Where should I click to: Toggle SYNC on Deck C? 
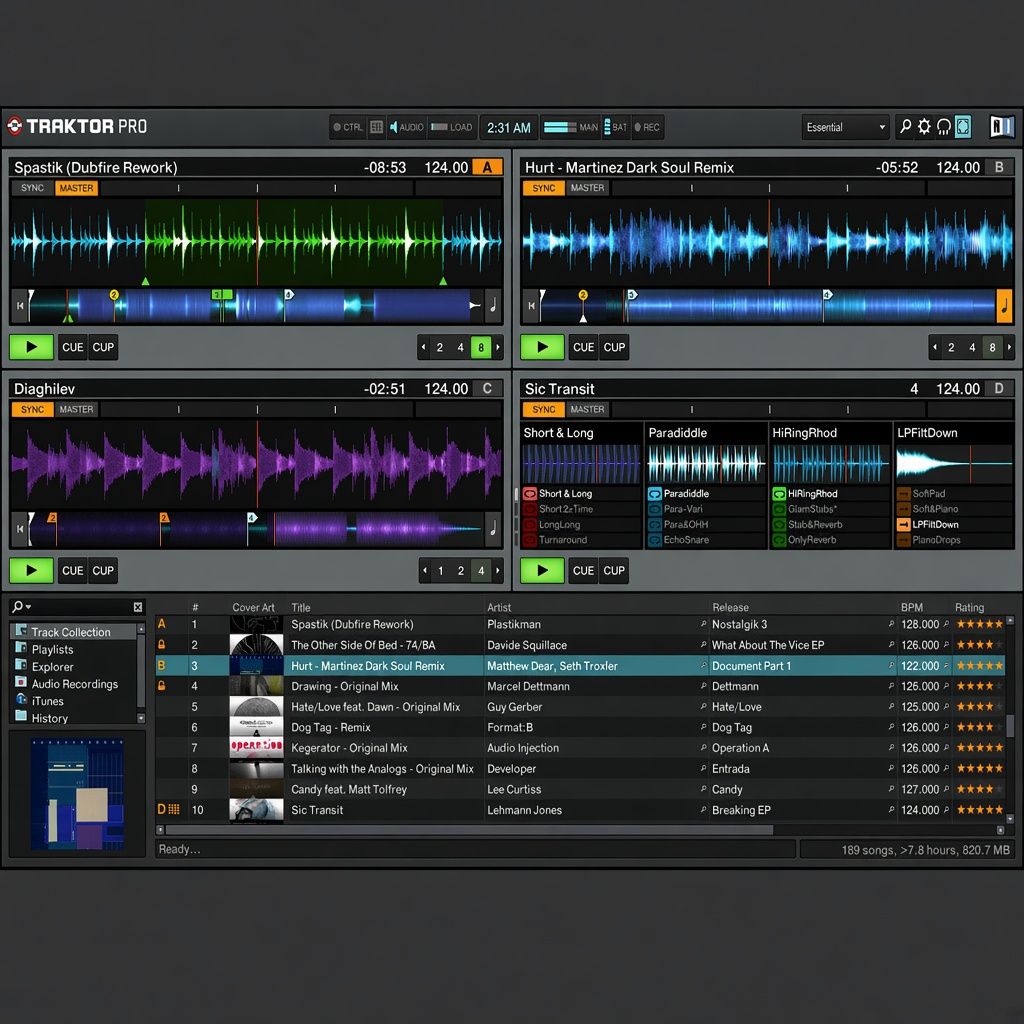[32, 409]
